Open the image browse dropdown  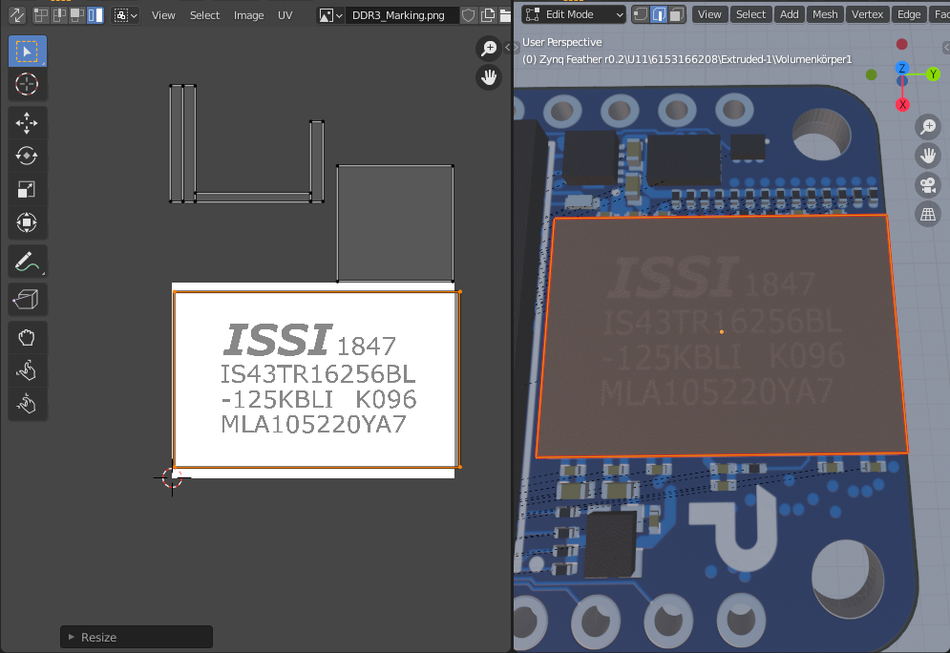(x=331, y=15)
